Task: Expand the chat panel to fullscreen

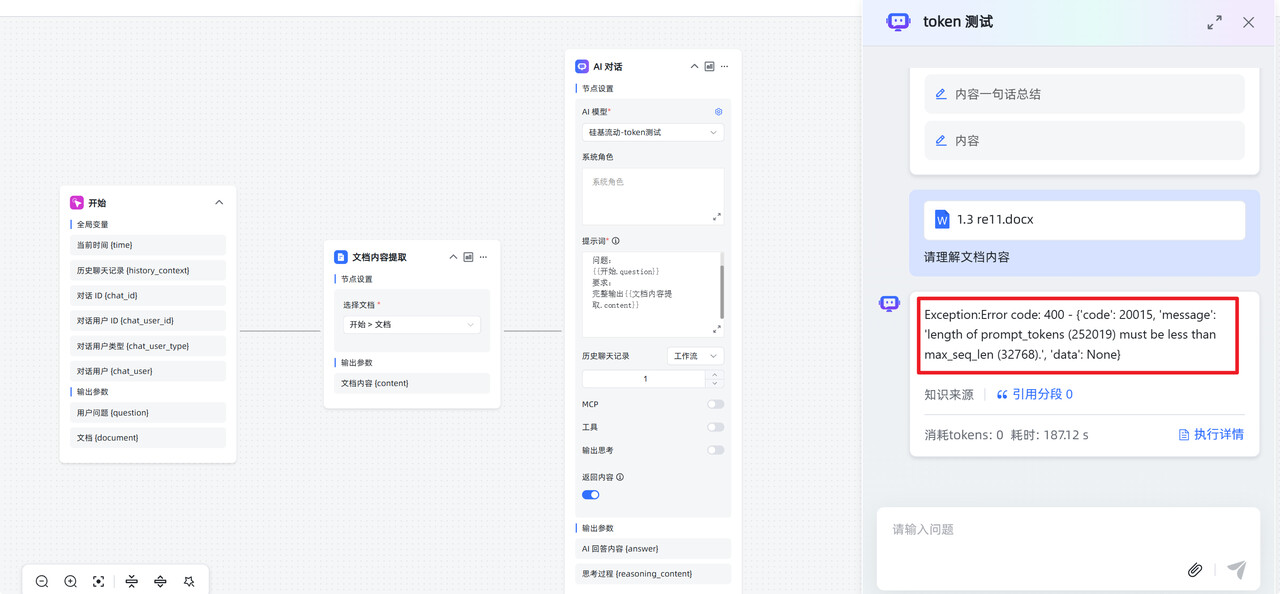Action: click(1214, 22)
